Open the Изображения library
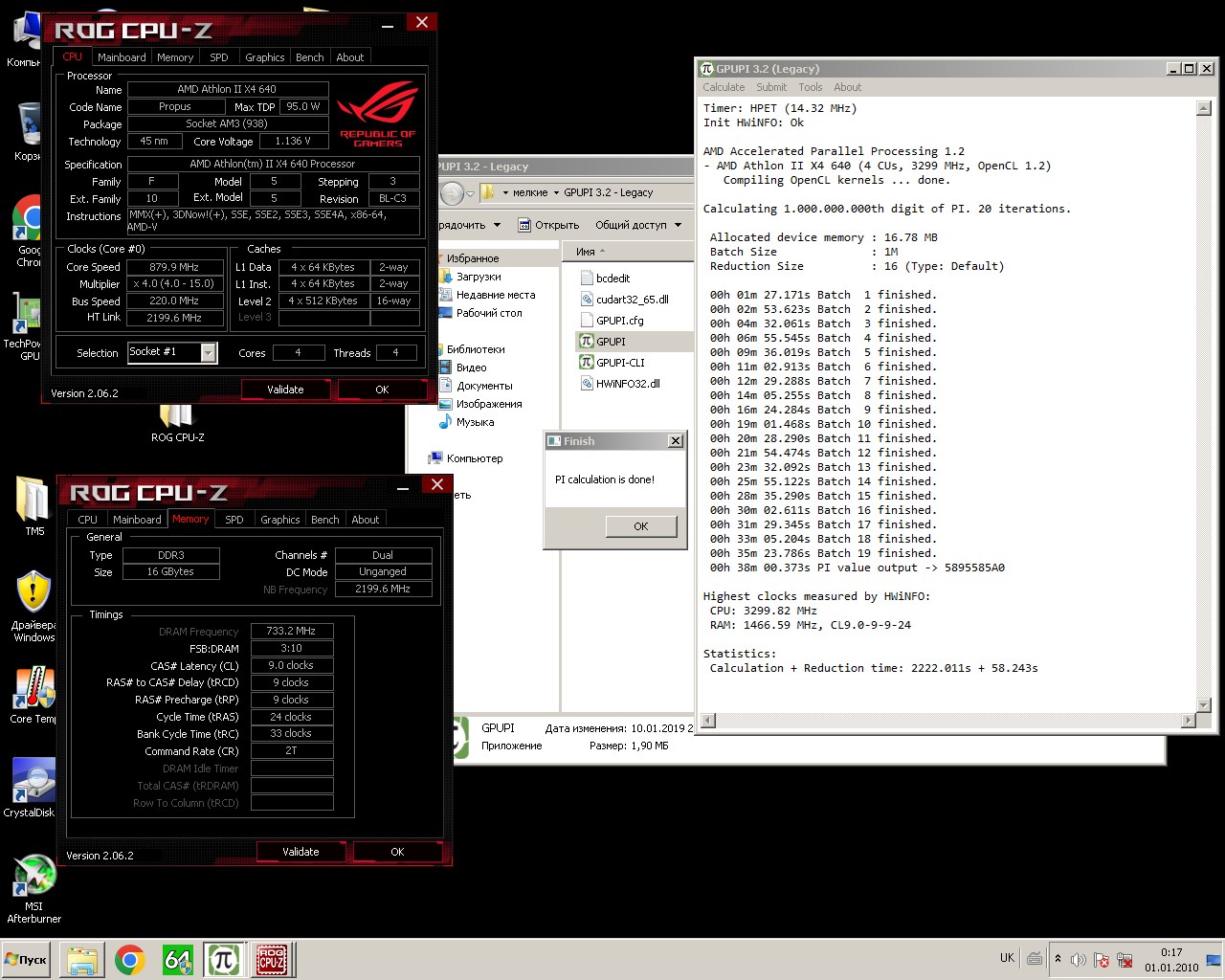 (x=480, y=404)
